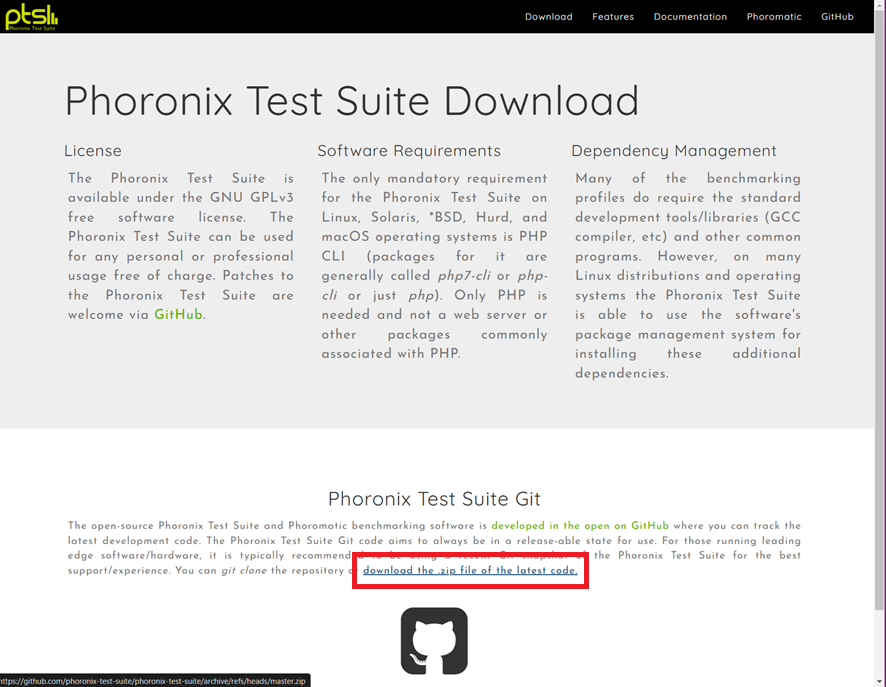Click the 'License' section heading
The width and height of the screenshot is (886, 687).
[93, 151]
